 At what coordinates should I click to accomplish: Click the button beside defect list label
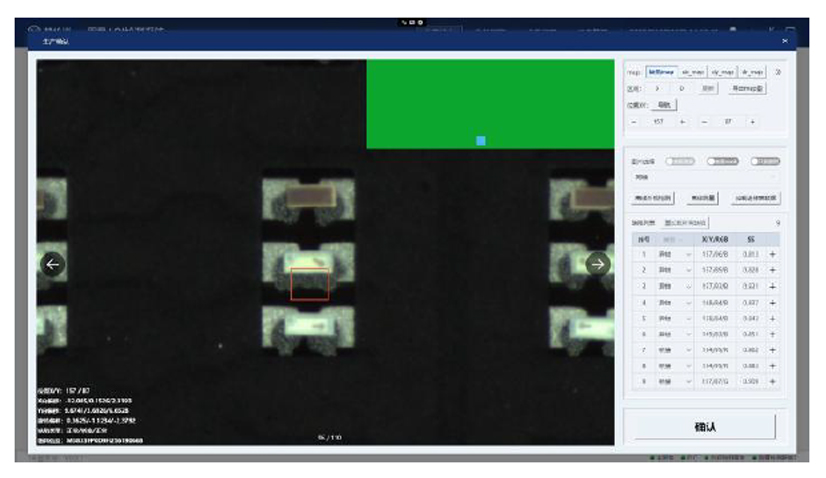click(x=685, y=223)
